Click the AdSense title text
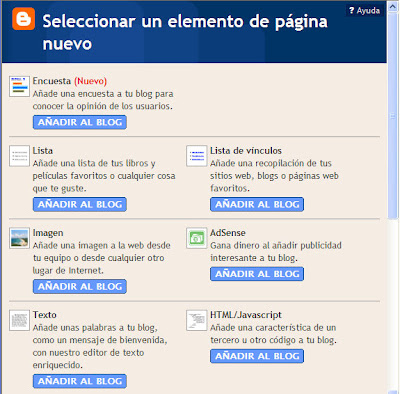The image size is (400, 394). point(228,233)
